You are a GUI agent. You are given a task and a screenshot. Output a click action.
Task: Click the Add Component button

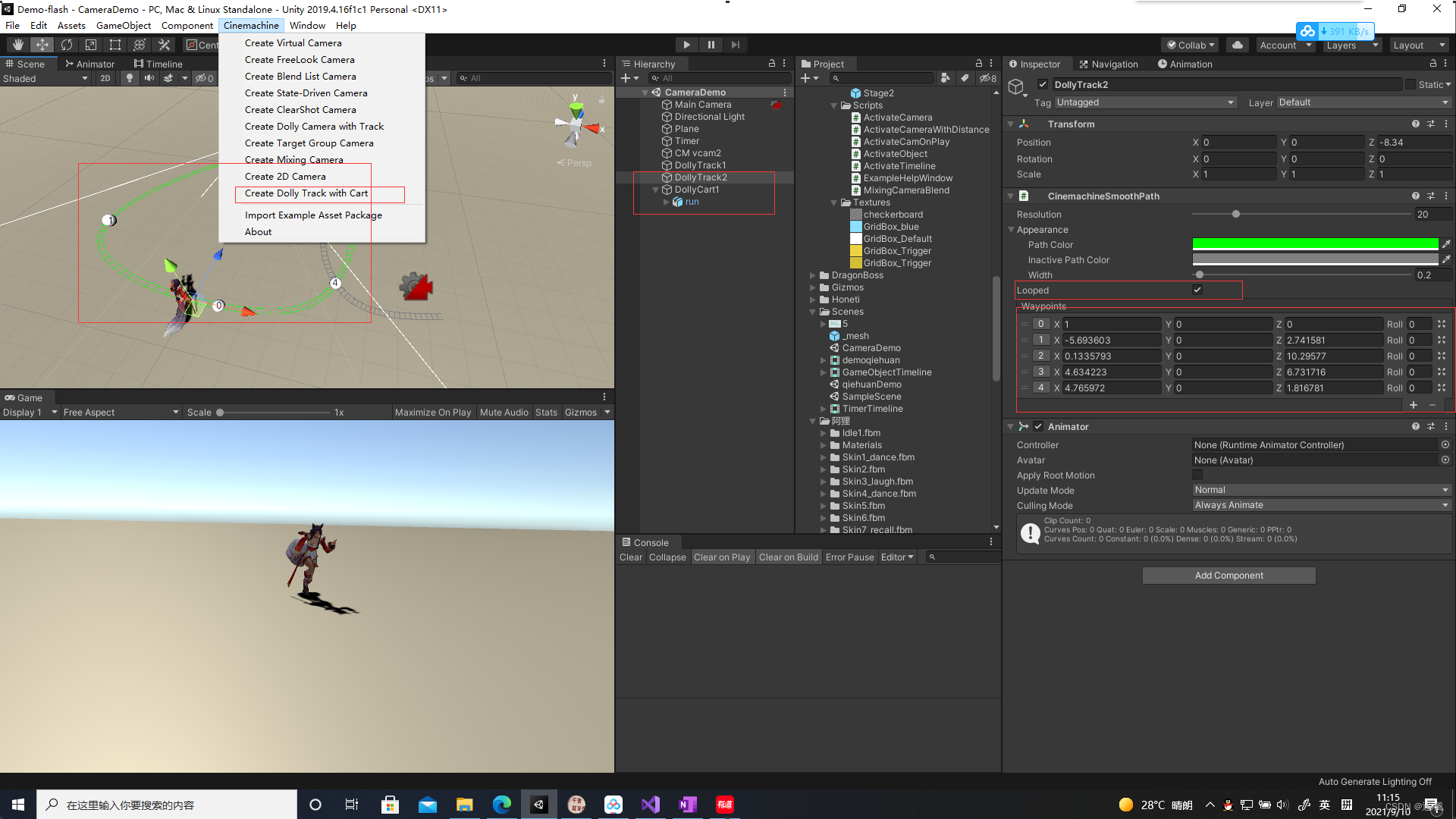click(1228, 576)
